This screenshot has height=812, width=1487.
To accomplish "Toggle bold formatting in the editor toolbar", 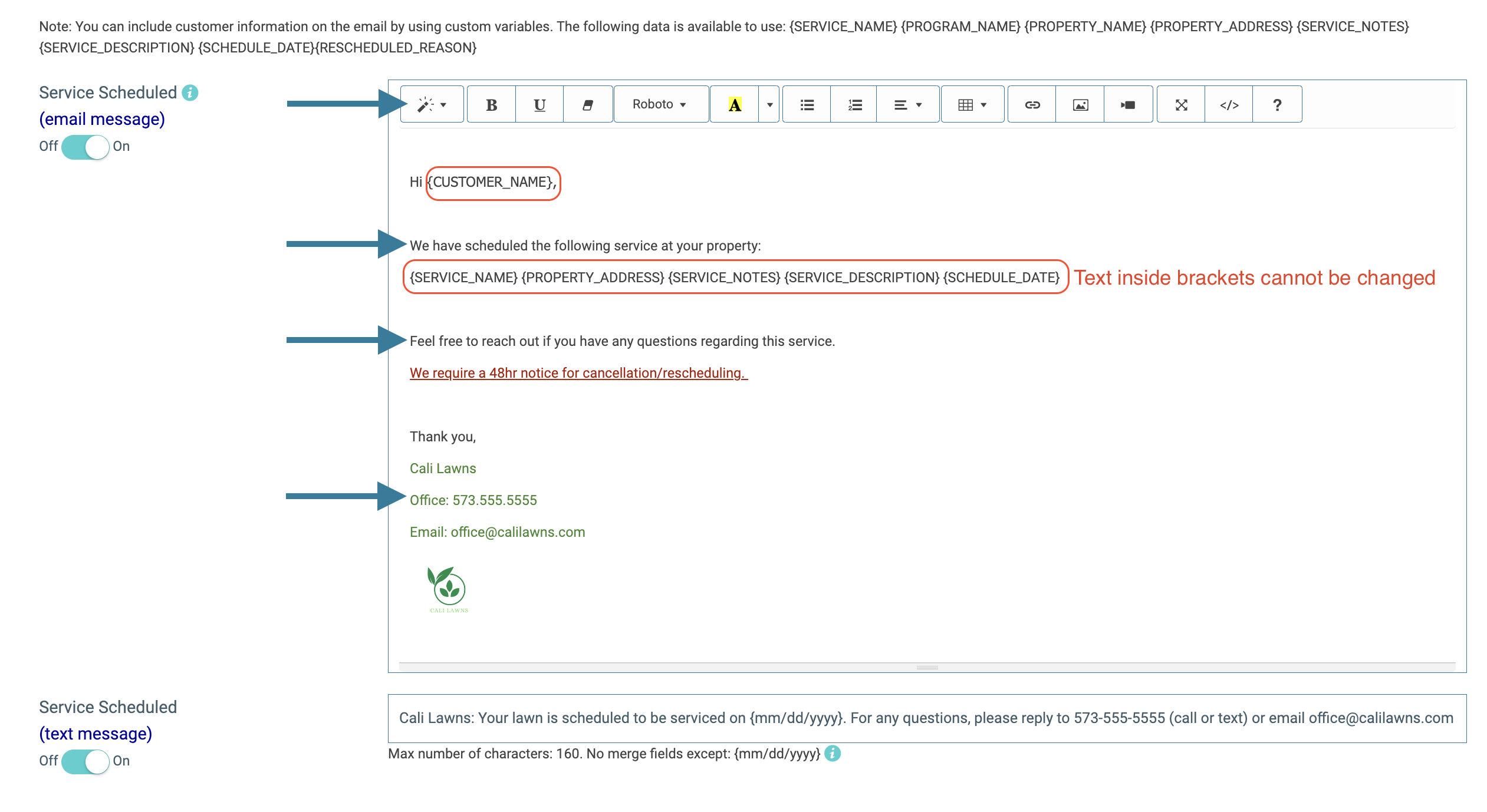I will [x=491, y=105].
